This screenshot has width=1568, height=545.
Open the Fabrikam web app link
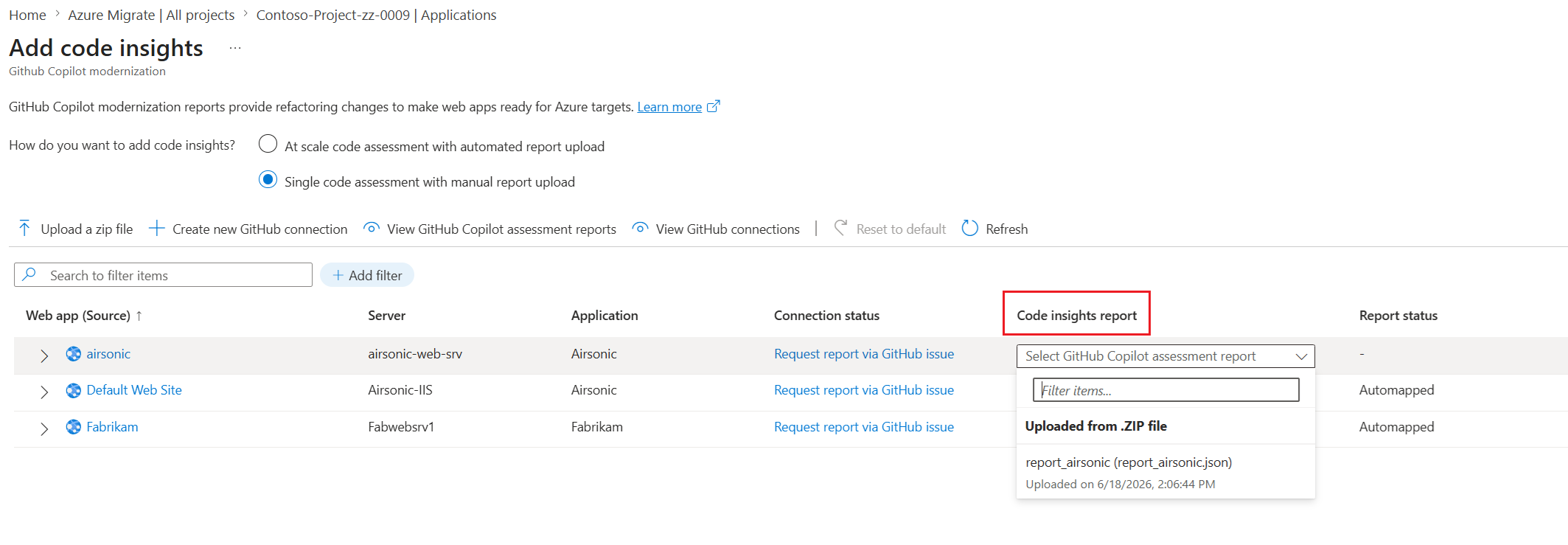point(112,427)
